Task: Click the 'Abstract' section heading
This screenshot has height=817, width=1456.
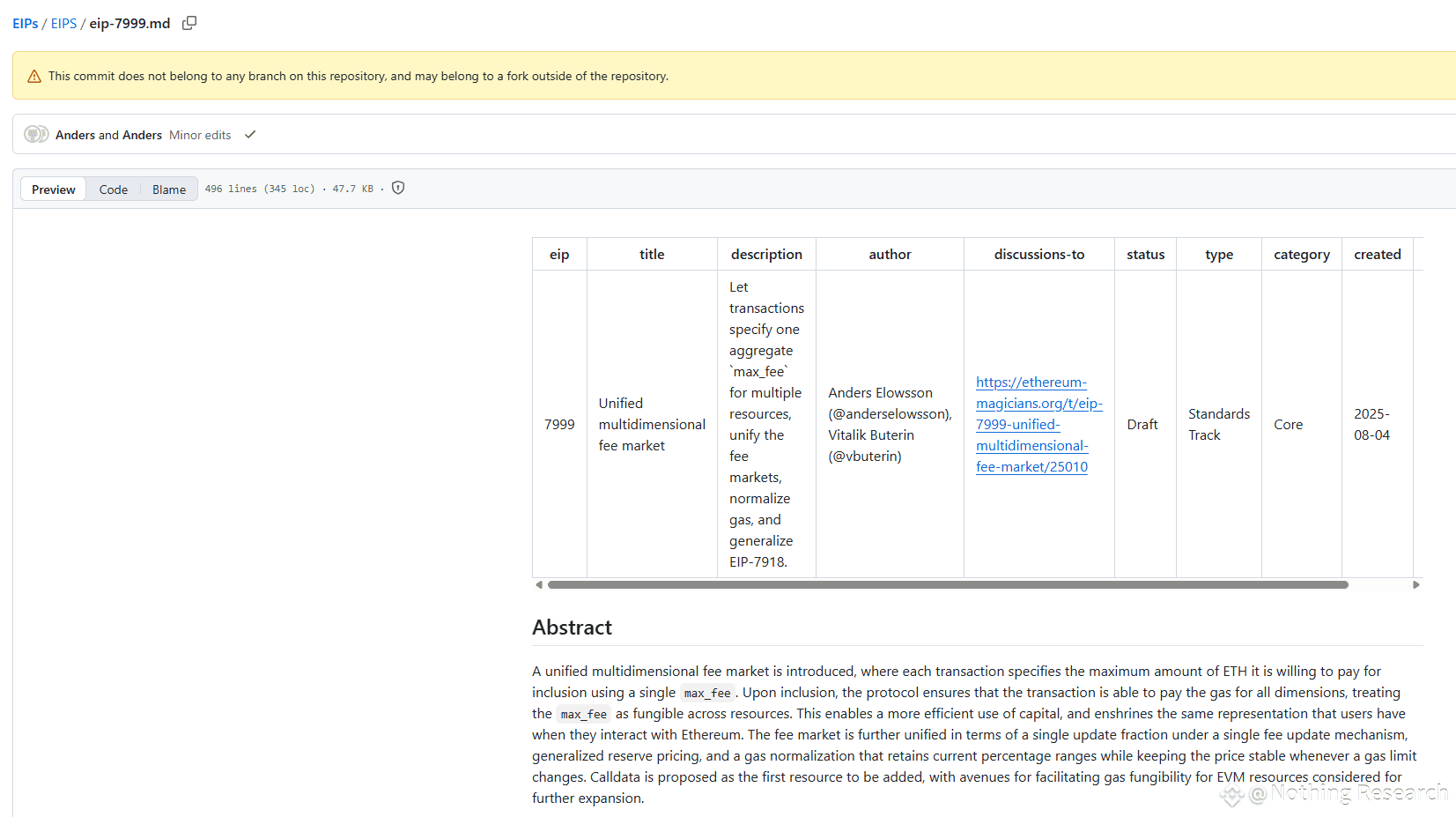Action: coord(572,628)
